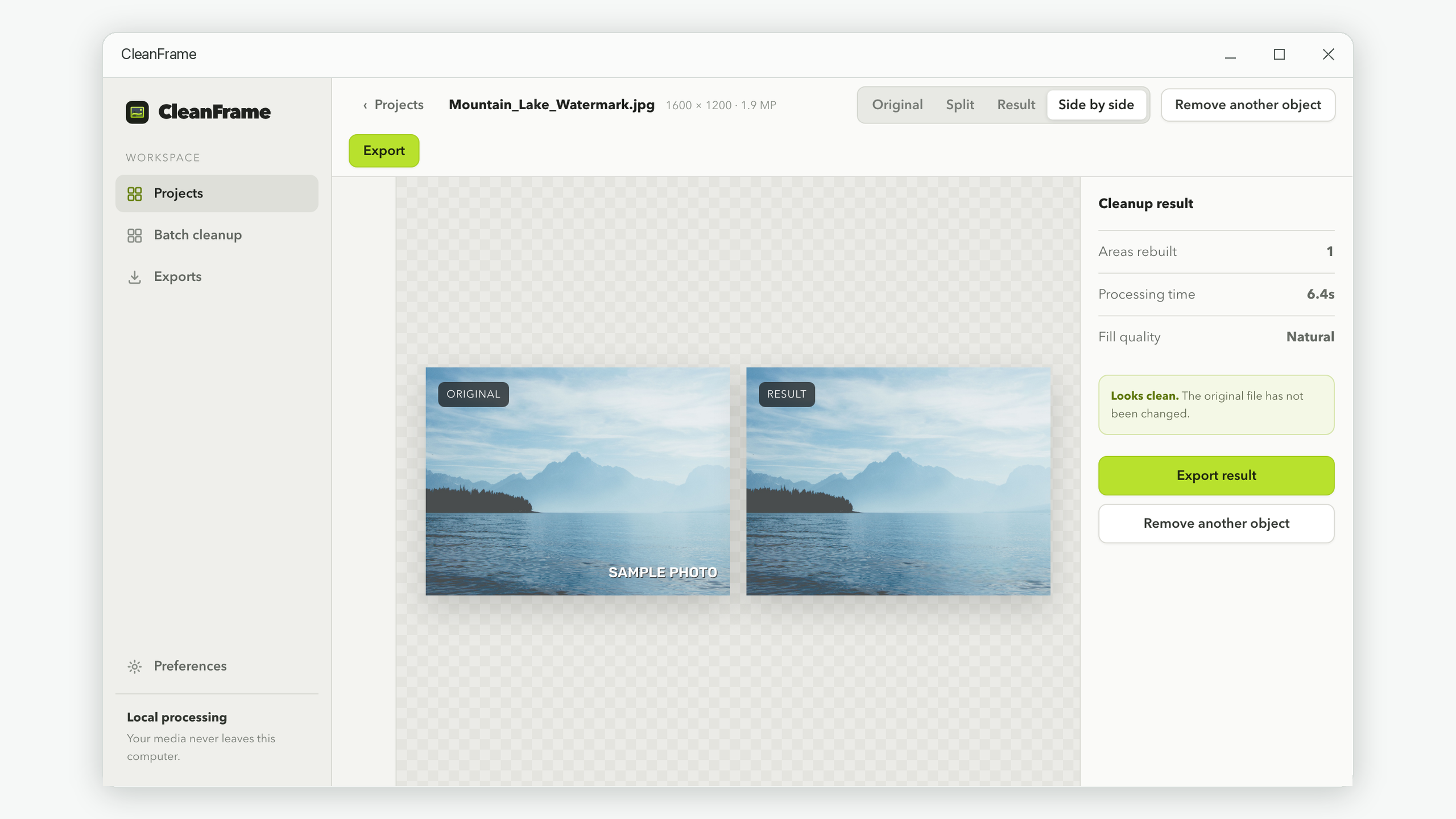
Task: Click the CleanFrame logo icon
Action: pos(137,112)
